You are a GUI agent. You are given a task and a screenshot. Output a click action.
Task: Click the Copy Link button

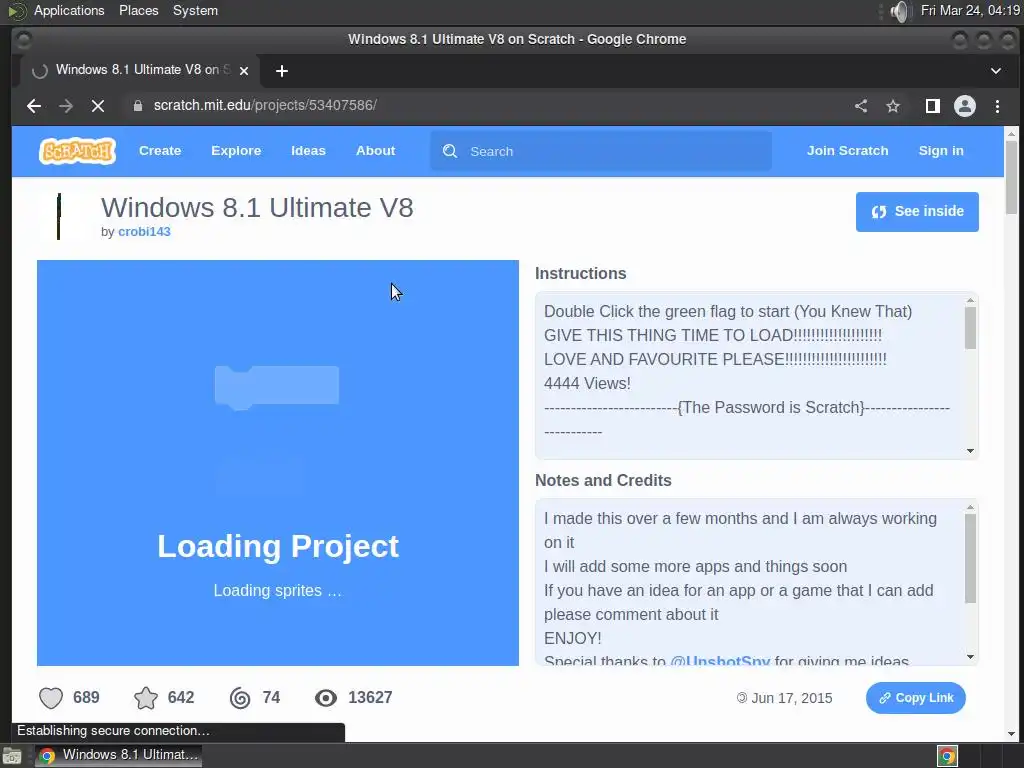point(916,698)
